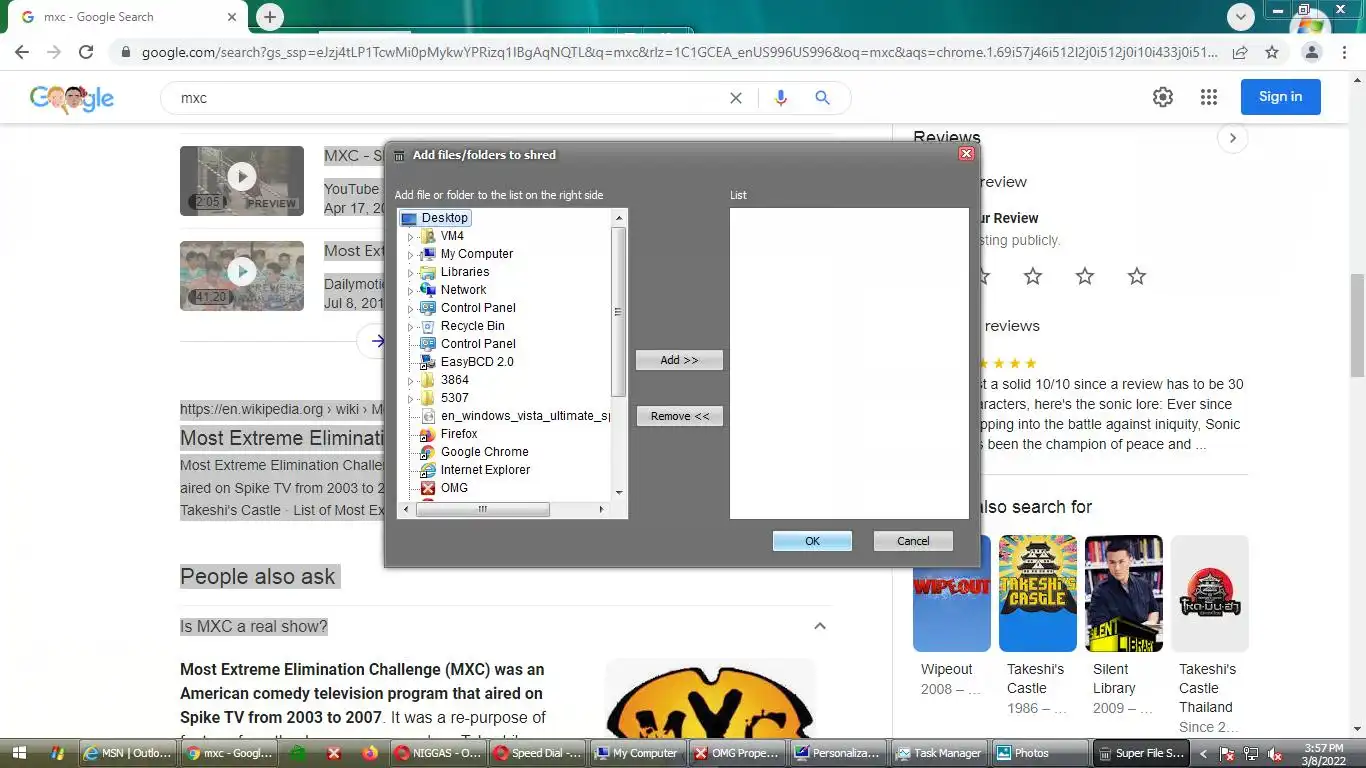Click the tree's horizontal scroll right arrow

click(x=601, y=510)
